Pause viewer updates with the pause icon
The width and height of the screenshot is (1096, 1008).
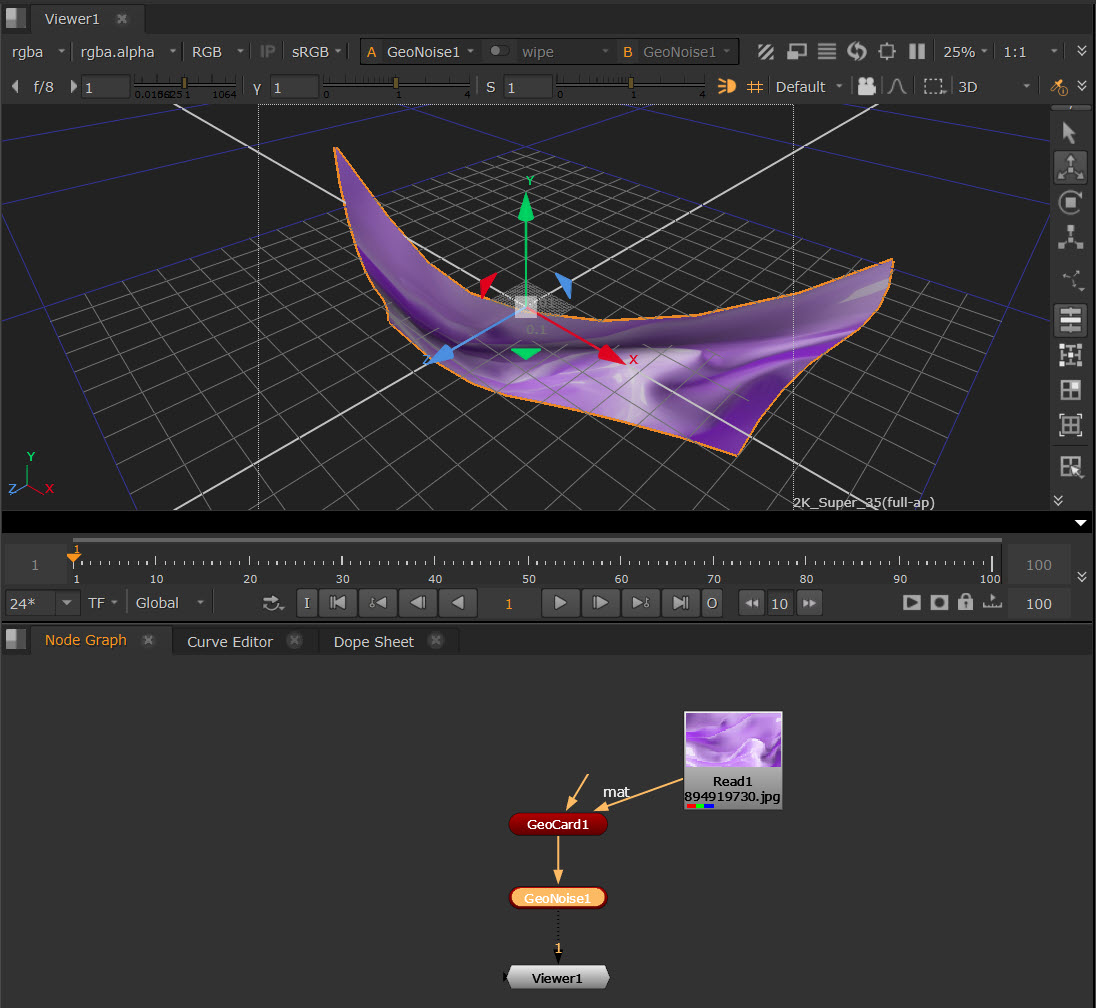pyautogui.click(x=916, y=52)
